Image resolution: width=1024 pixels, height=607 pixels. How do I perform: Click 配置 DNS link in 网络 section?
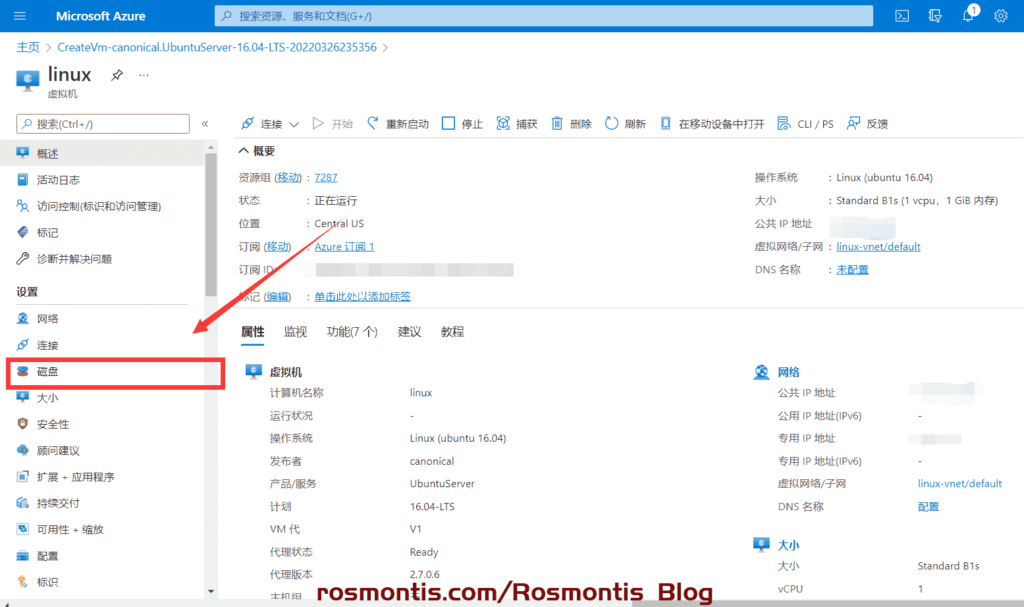(928, 507)
